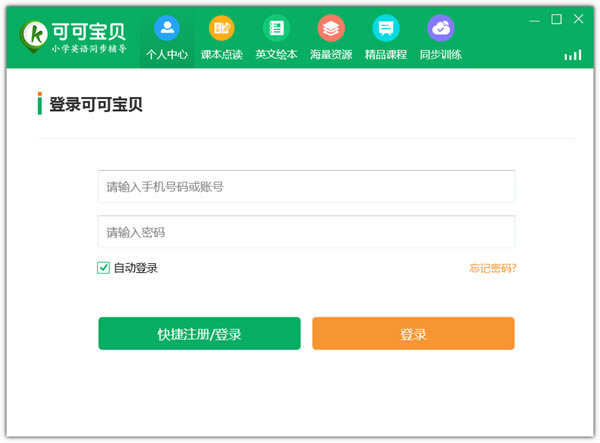This screenshot has height=443, width=600.
Task: Select the 精品课程 presentation icon
Action: pos(386,28)
